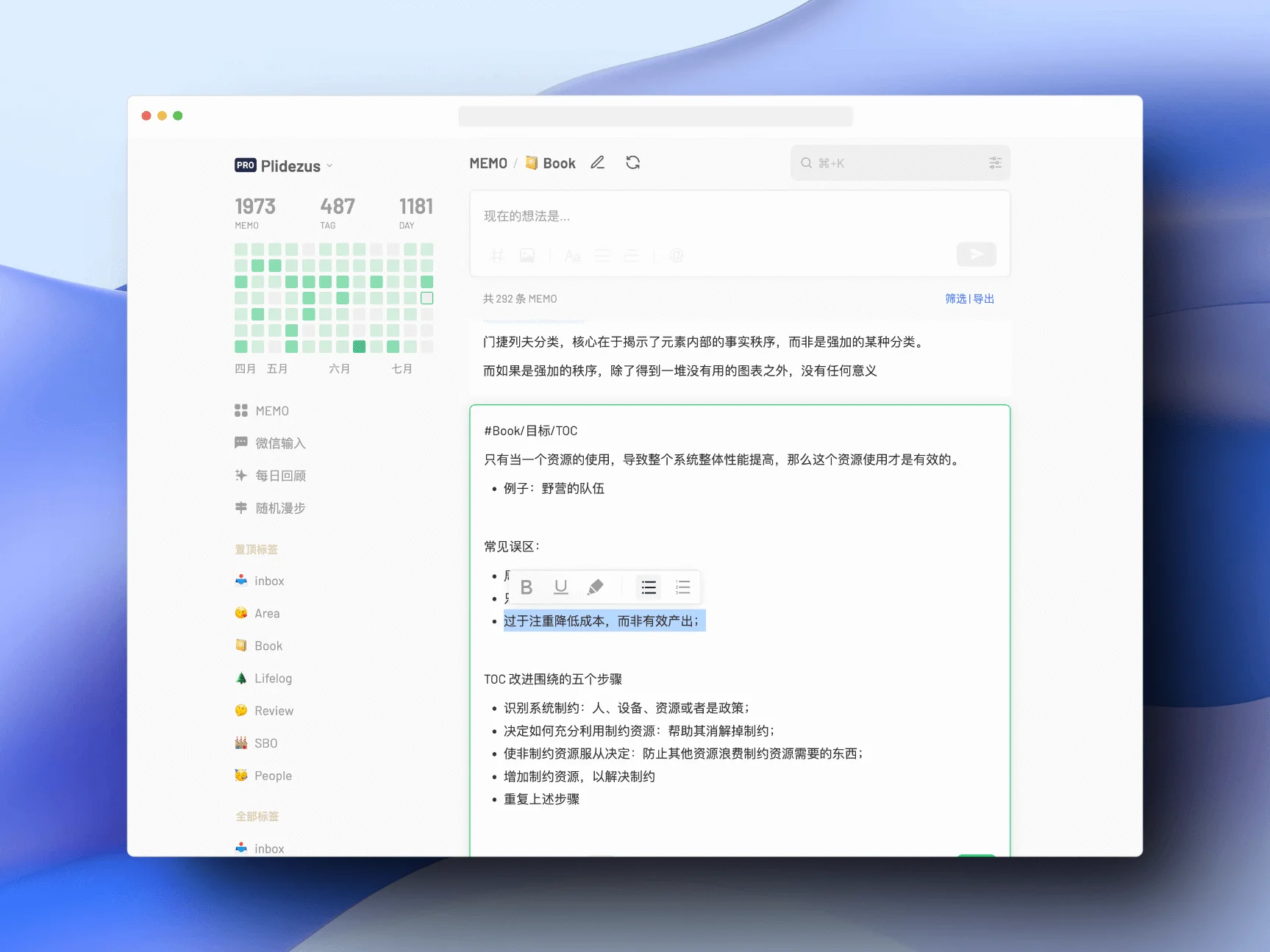Image resolution: width=1270 pixels, height=952 pixels.
Task: Click the #Book/目标/TOC tag in memo
Action: click(x=531, y=431)
